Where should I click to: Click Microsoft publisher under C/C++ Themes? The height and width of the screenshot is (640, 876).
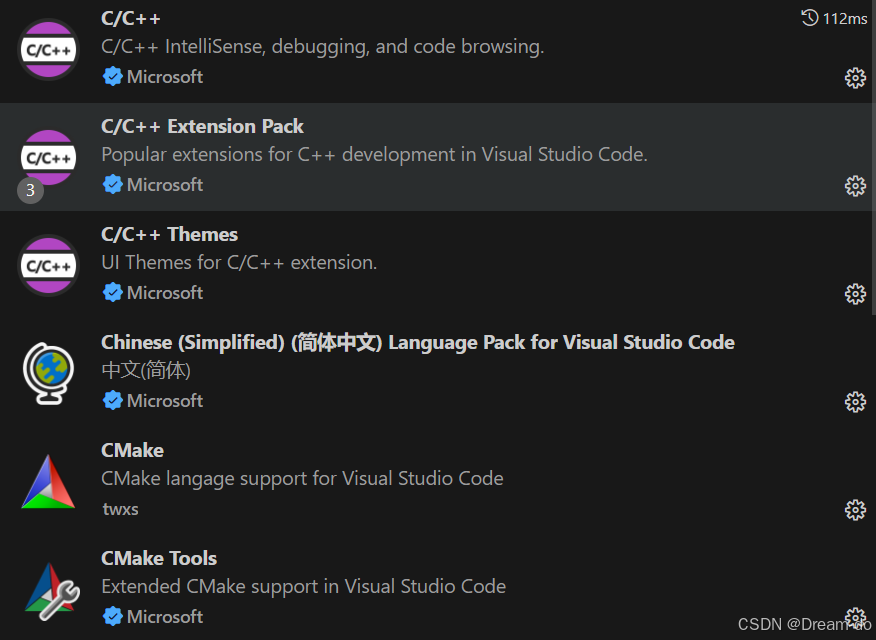pyautogui.click(x=165, y=293)
